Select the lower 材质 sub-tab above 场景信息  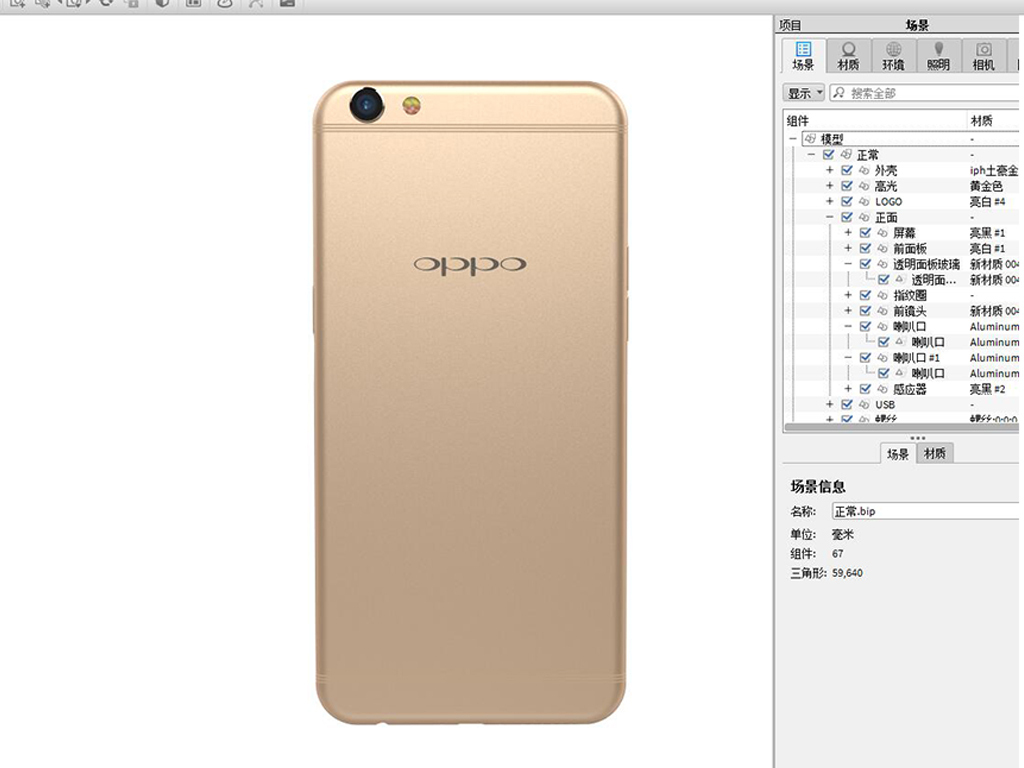[x=935, y=453]
